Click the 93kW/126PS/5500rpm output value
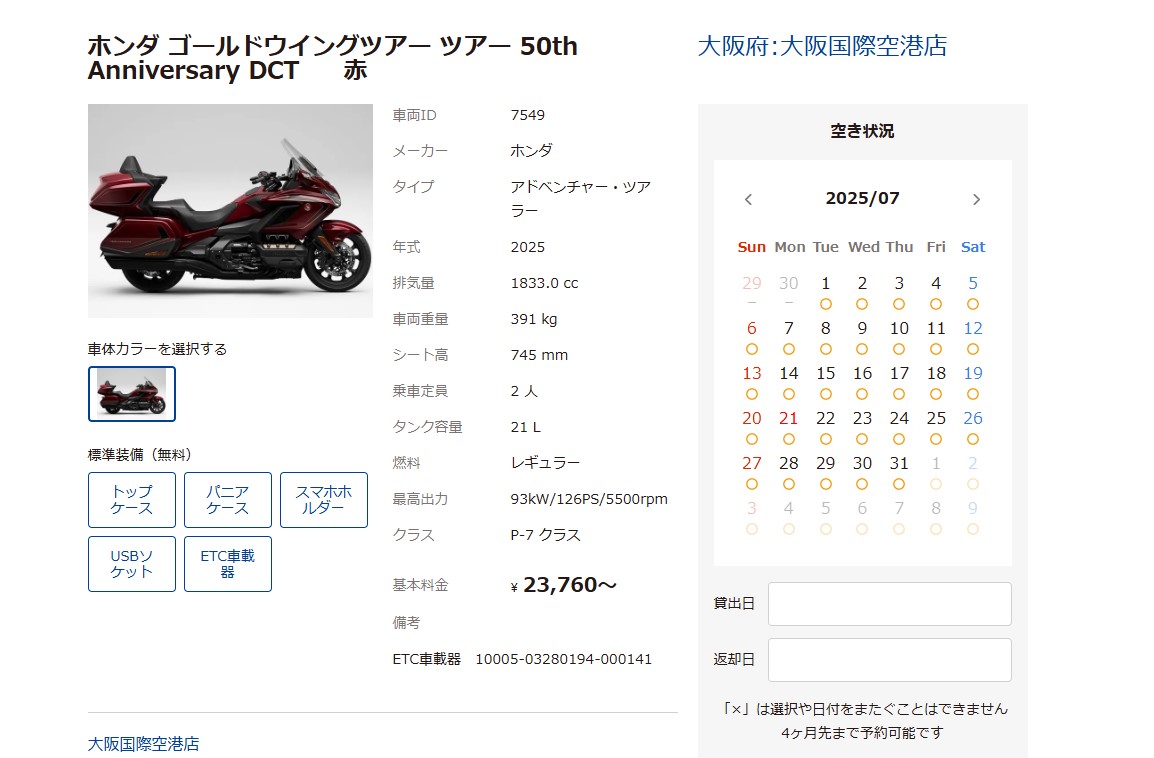Screen dimensions: 1154x758 tap(589, 499)
